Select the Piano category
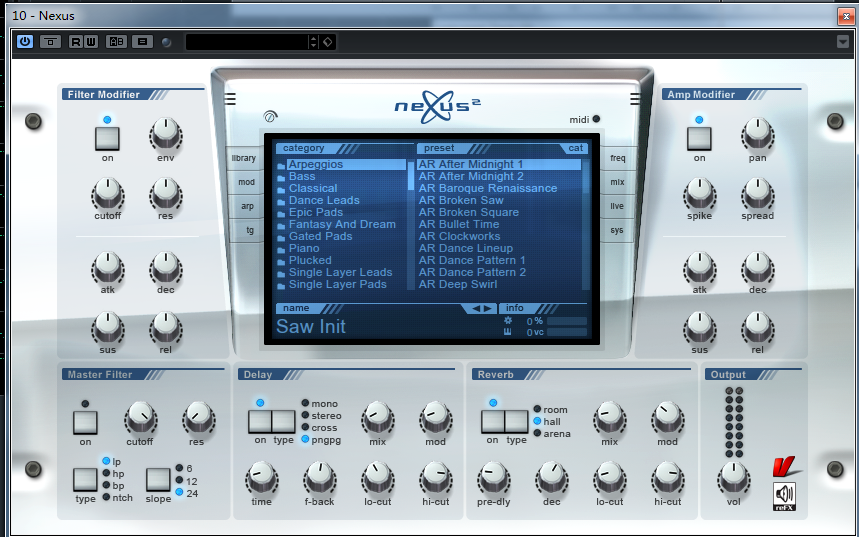 pos(304,249)
